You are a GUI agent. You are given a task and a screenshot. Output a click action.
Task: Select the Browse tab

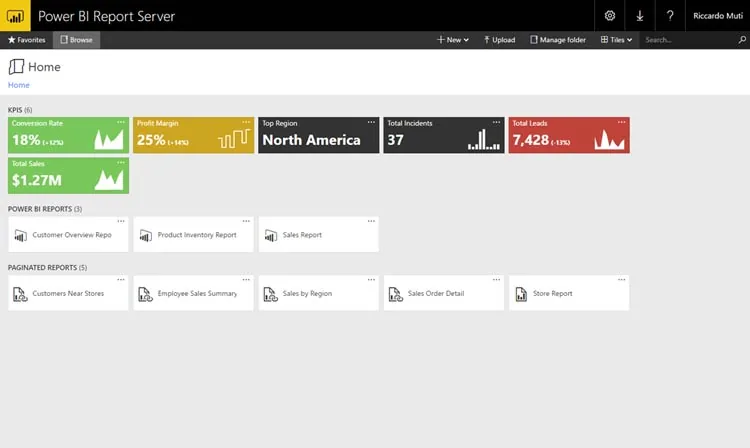(x=77, y=40)
